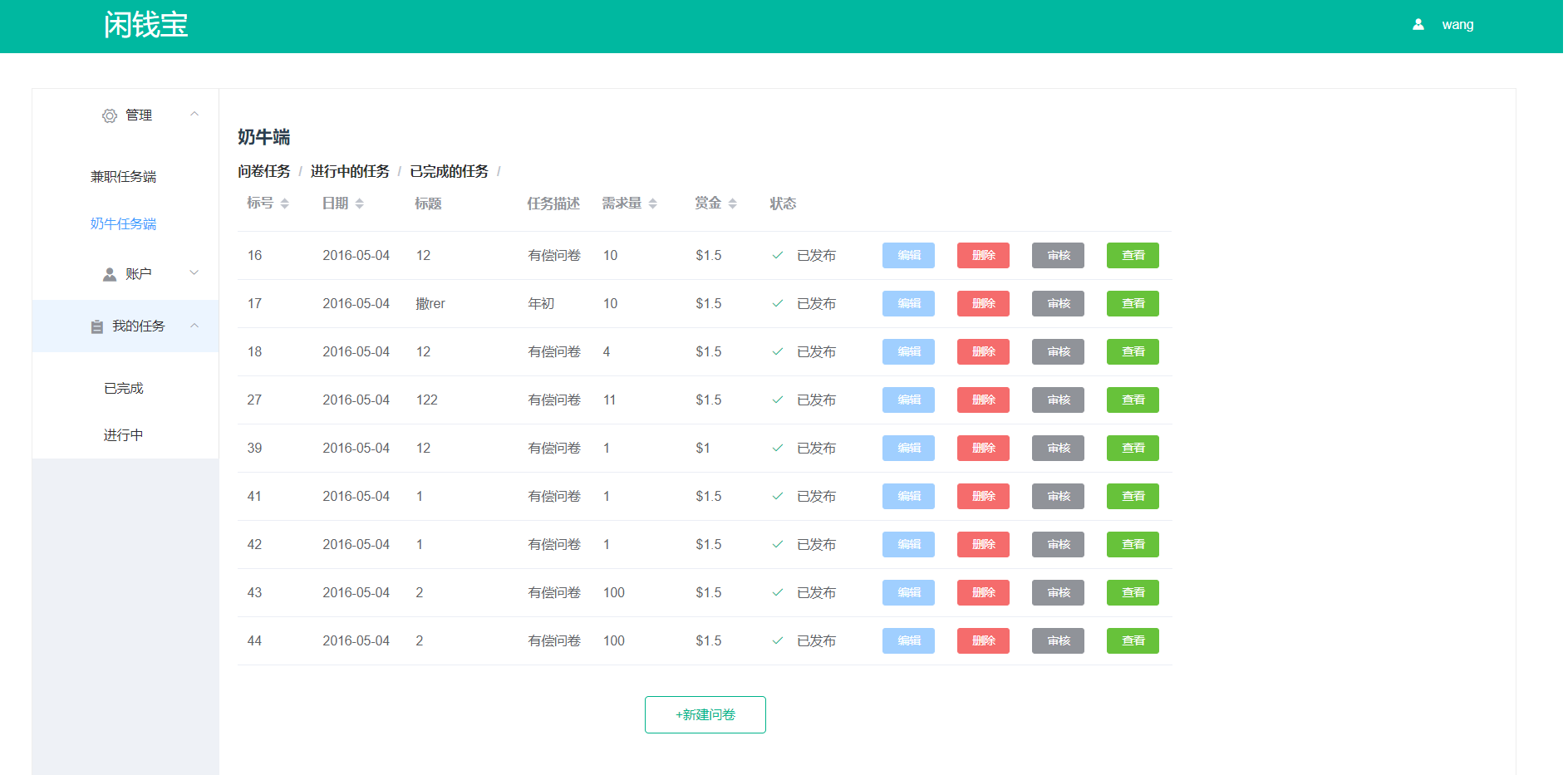Delete task 27 with the 删除 button
This screenshot has height=775, width=1568.
pyautogui.click(x=983, y=400)
